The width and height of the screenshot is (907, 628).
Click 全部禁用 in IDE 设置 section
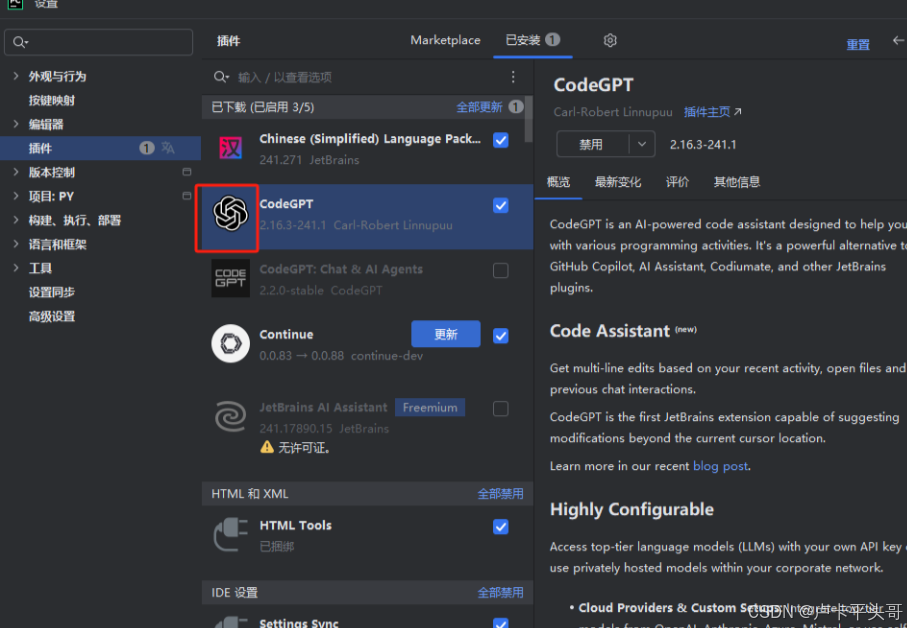point(500,592)
